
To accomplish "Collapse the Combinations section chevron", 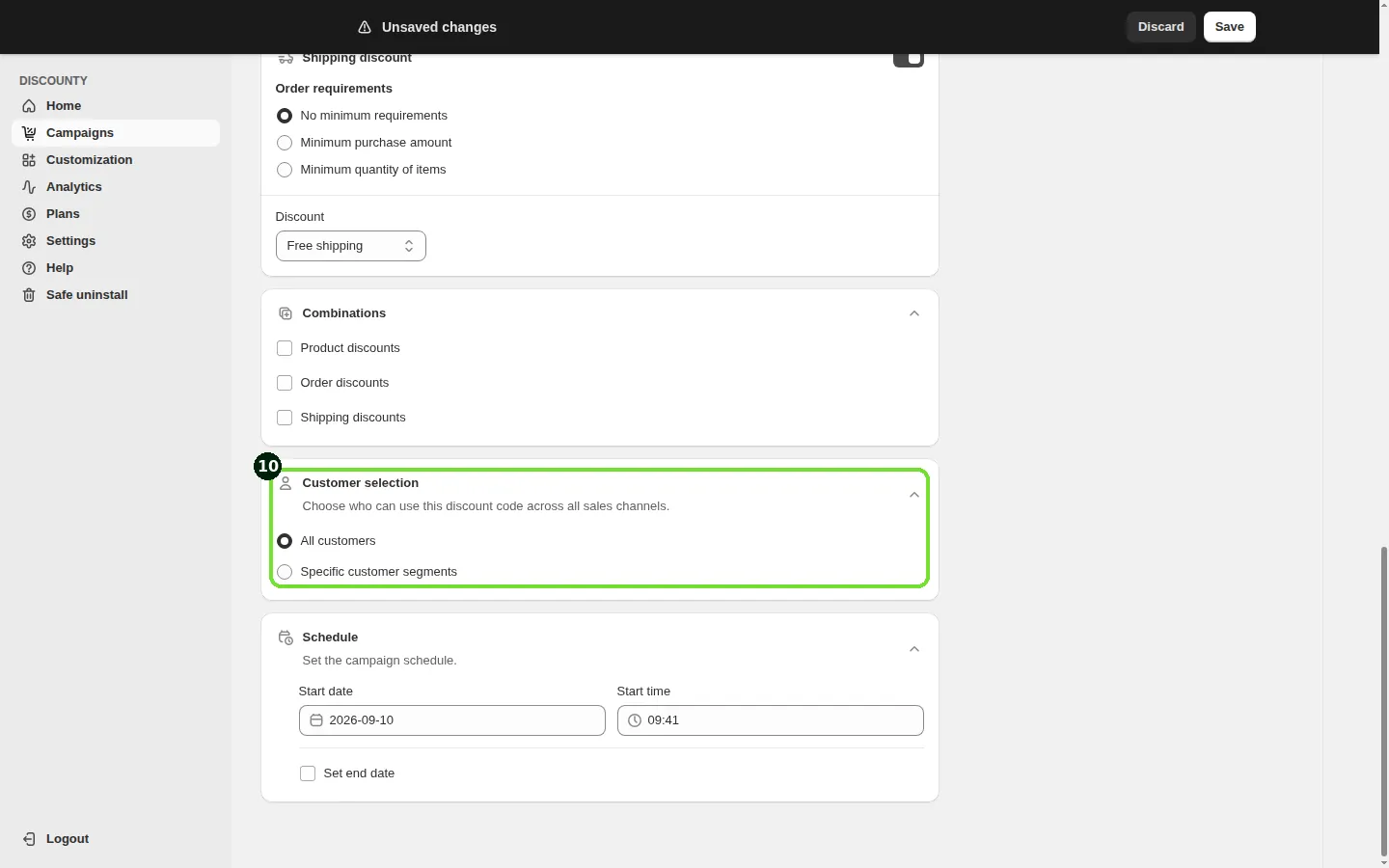I will click(x=914, y=313).
